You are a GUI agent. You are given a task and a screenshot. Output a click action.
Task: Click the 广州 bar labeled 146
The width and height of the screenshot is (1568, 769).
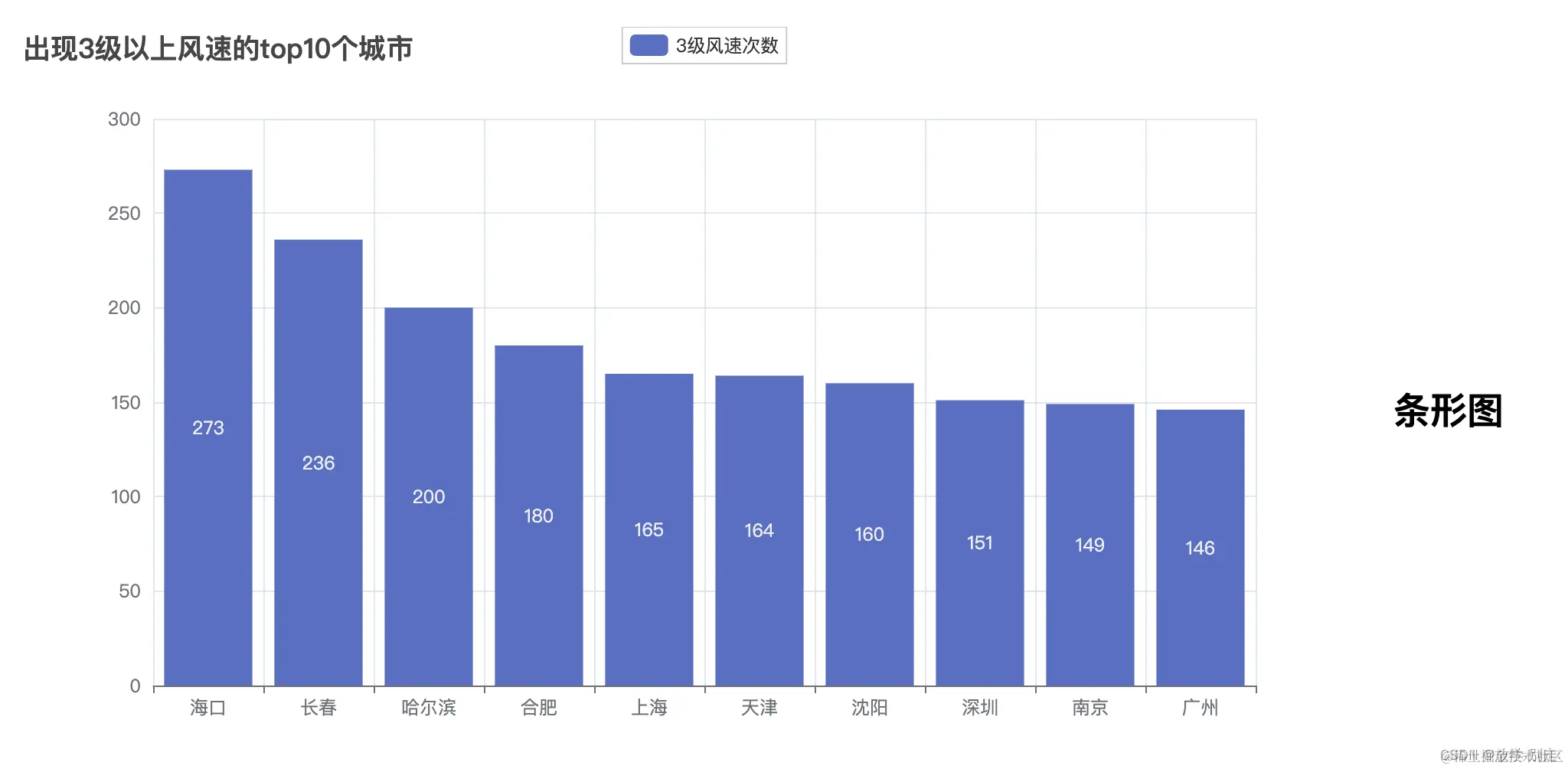tap(1200, 548)
